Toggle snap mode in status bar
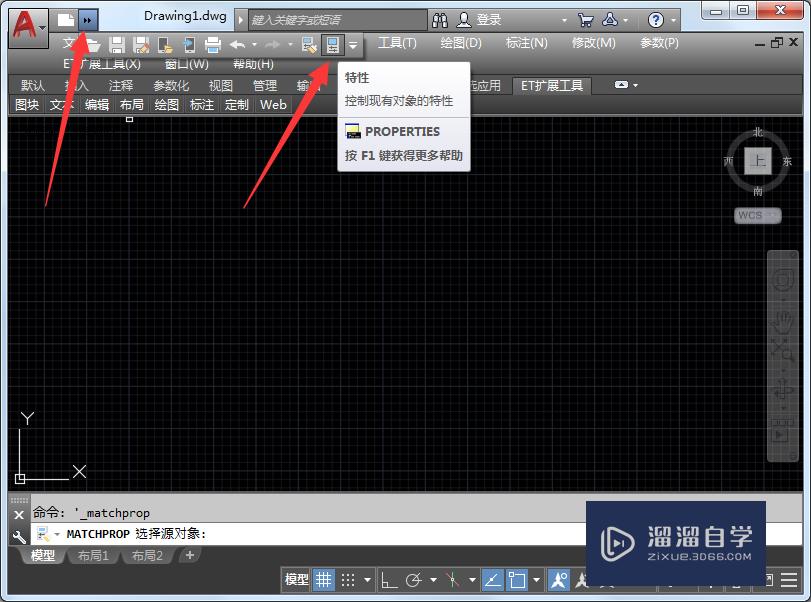811x602 pixels. tap(350, 579)
